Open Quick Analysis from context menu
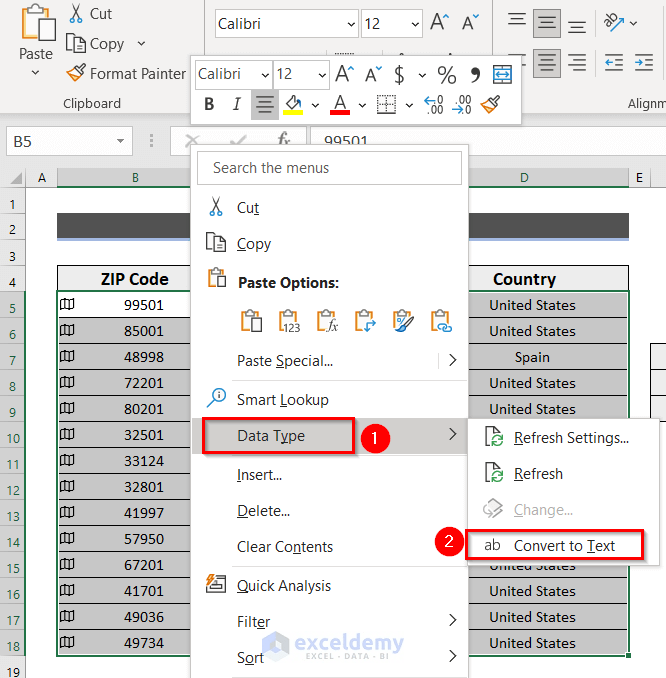 click(x=329, y=585)
